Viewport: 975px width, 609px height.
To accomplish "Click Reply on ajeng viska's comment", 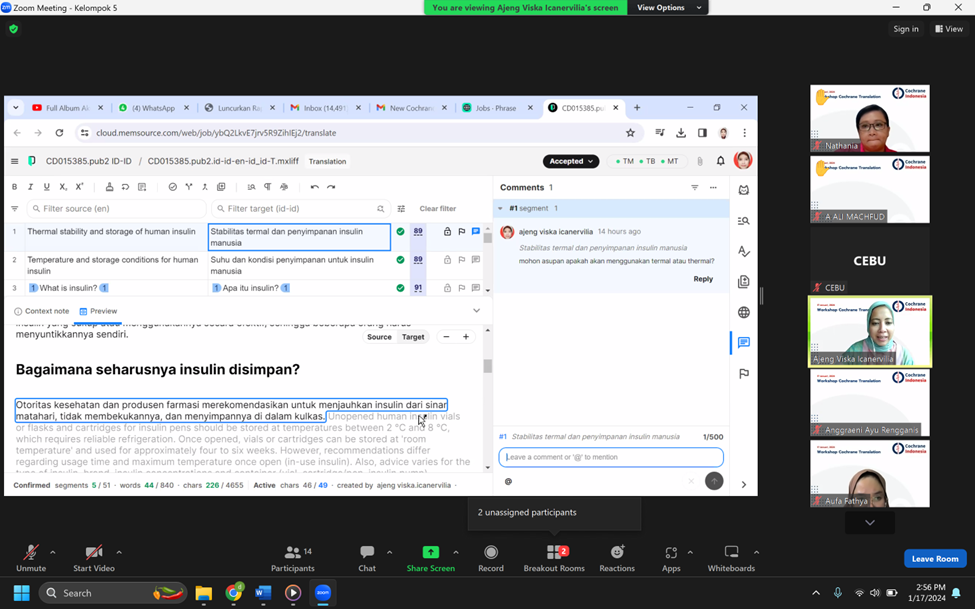I will [703, 279].
